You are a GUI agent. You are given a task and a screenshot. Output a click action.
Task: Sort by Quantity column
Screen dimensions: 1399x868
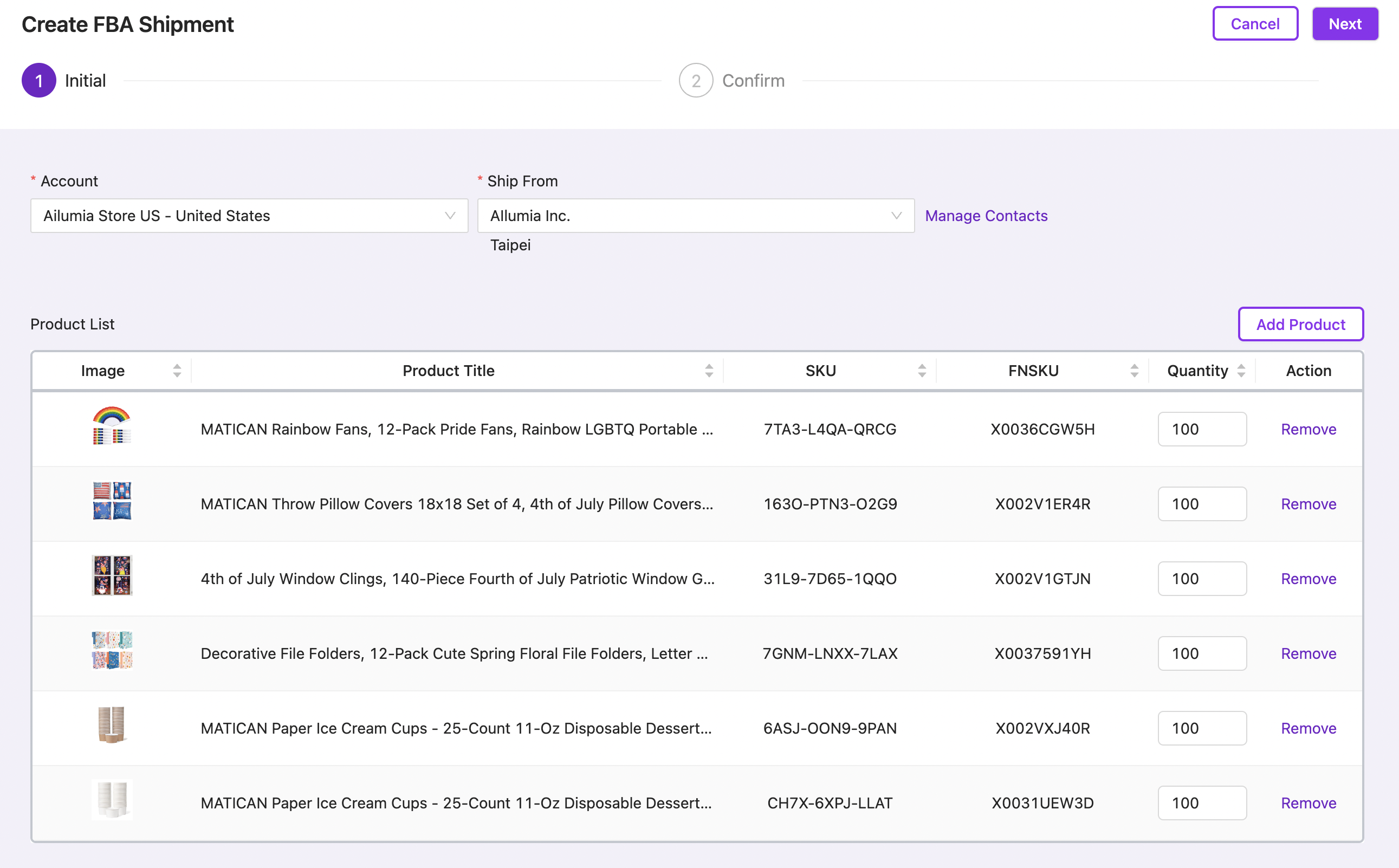click(1241, 371)
